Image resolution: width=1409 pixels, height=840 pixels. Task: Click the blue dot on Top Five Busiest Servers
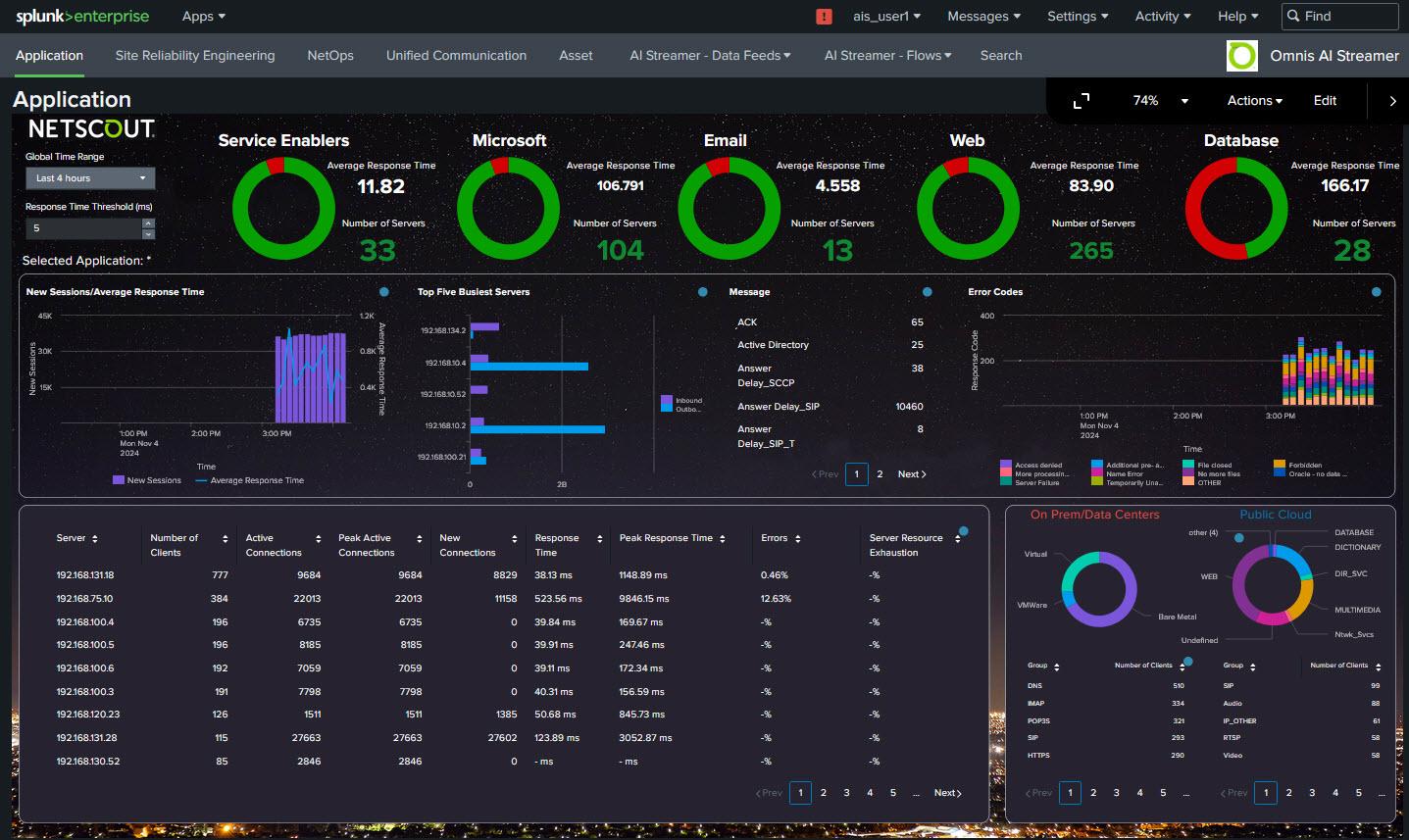(702, 292)
